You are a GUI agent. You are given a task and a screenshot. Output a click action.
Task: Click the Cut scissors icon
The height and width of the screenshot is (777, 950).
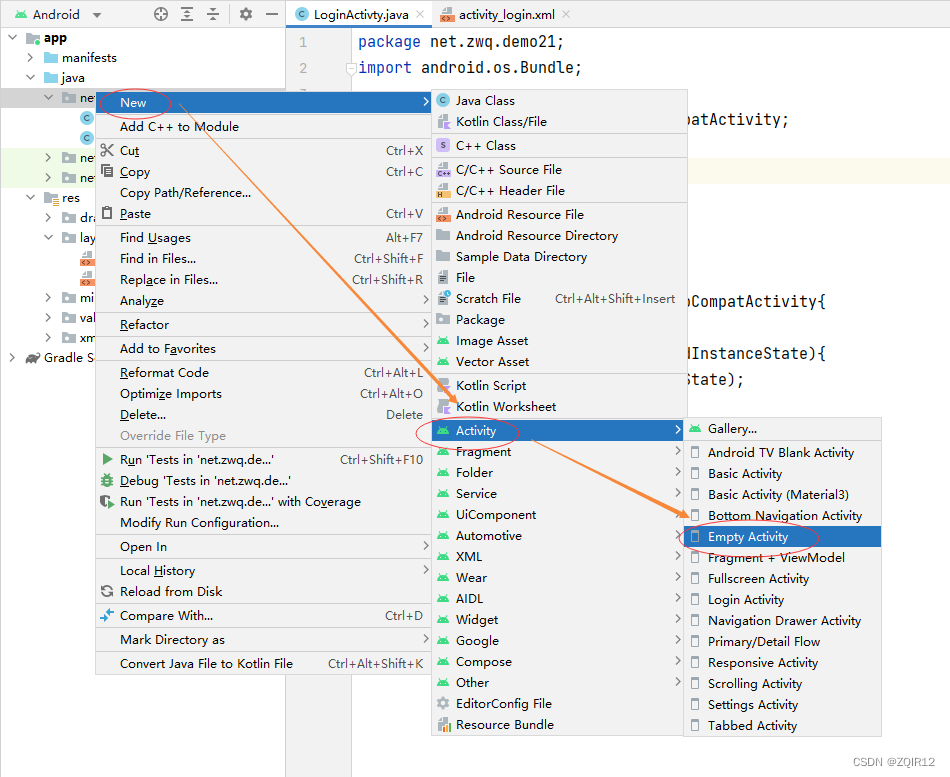[107, 150]
